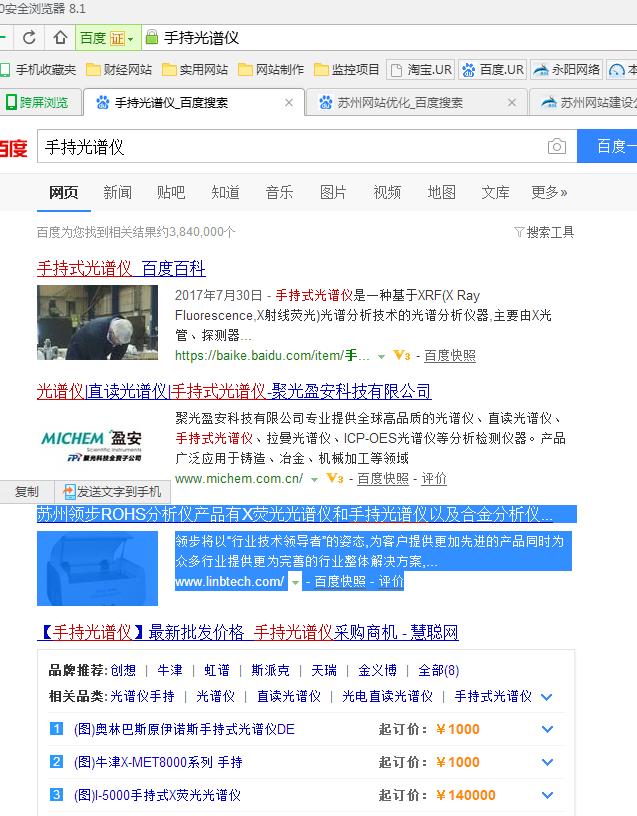Viewport: 637px width, 816px height.
Task: Open 手持式光谱仪_百度百科 result link
Action: tap(121, 269)
